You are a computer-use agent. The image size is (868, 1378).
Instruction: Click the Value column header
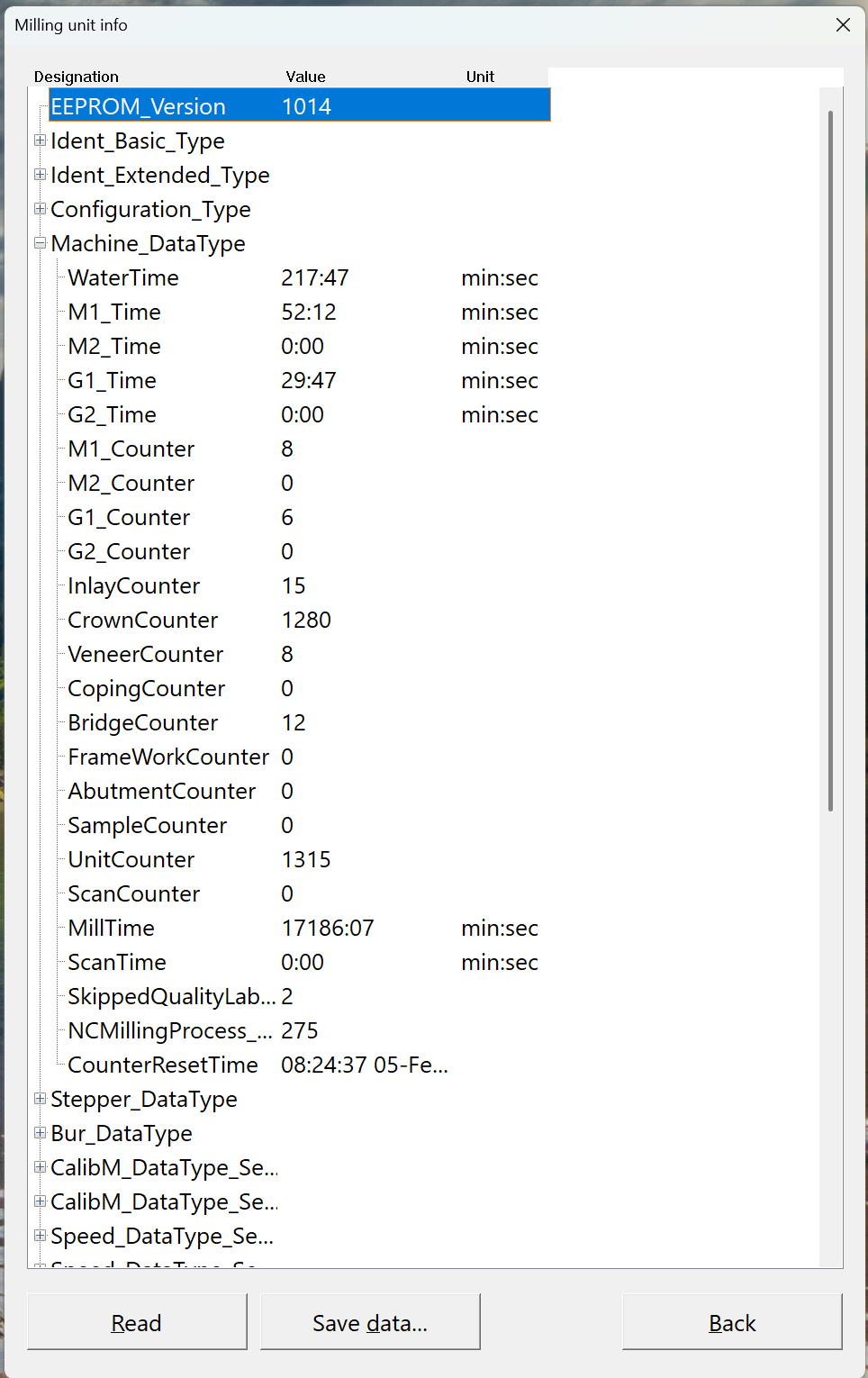point(305,77)
